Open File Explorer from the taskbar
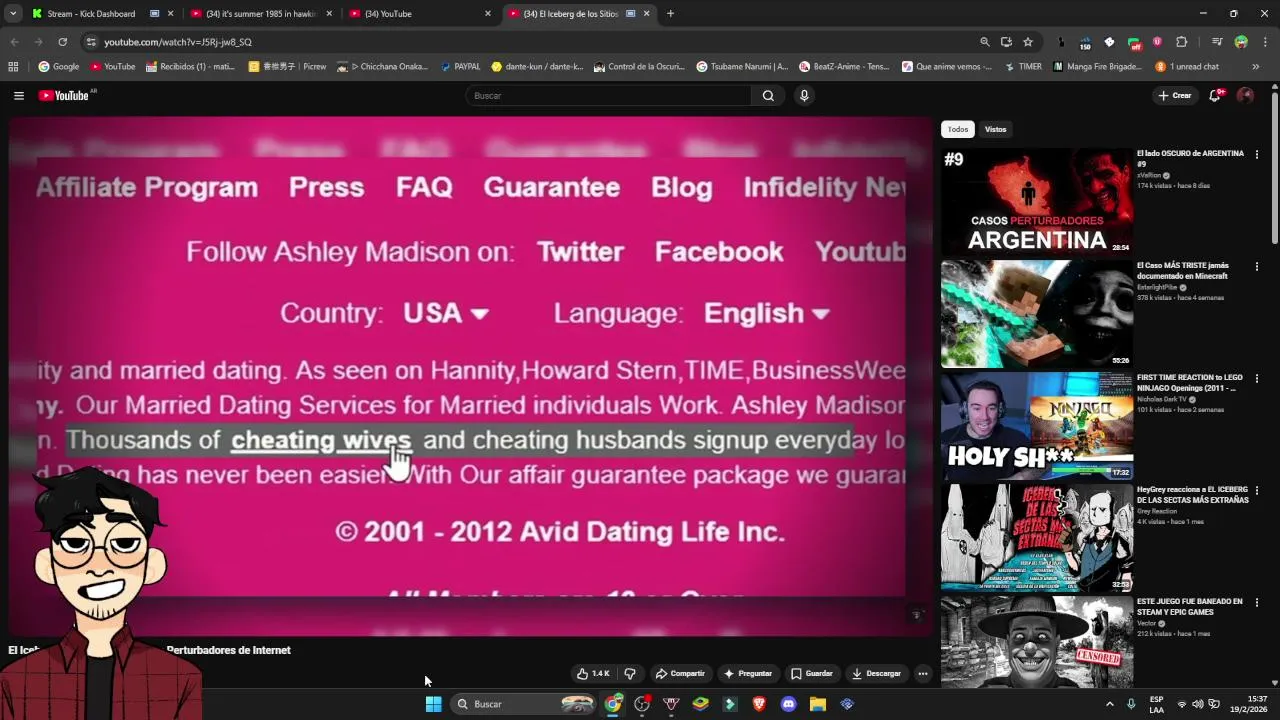Screen dimensions: 1280x720 click(x=817, y=704)
